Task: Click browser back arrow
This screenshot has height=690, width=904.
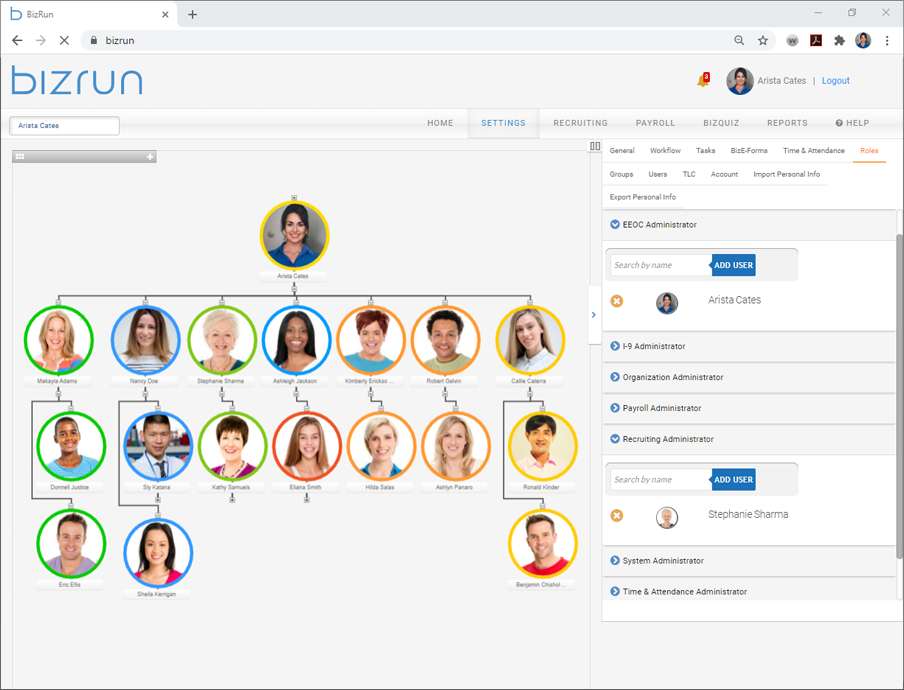Action: [17, 40]
